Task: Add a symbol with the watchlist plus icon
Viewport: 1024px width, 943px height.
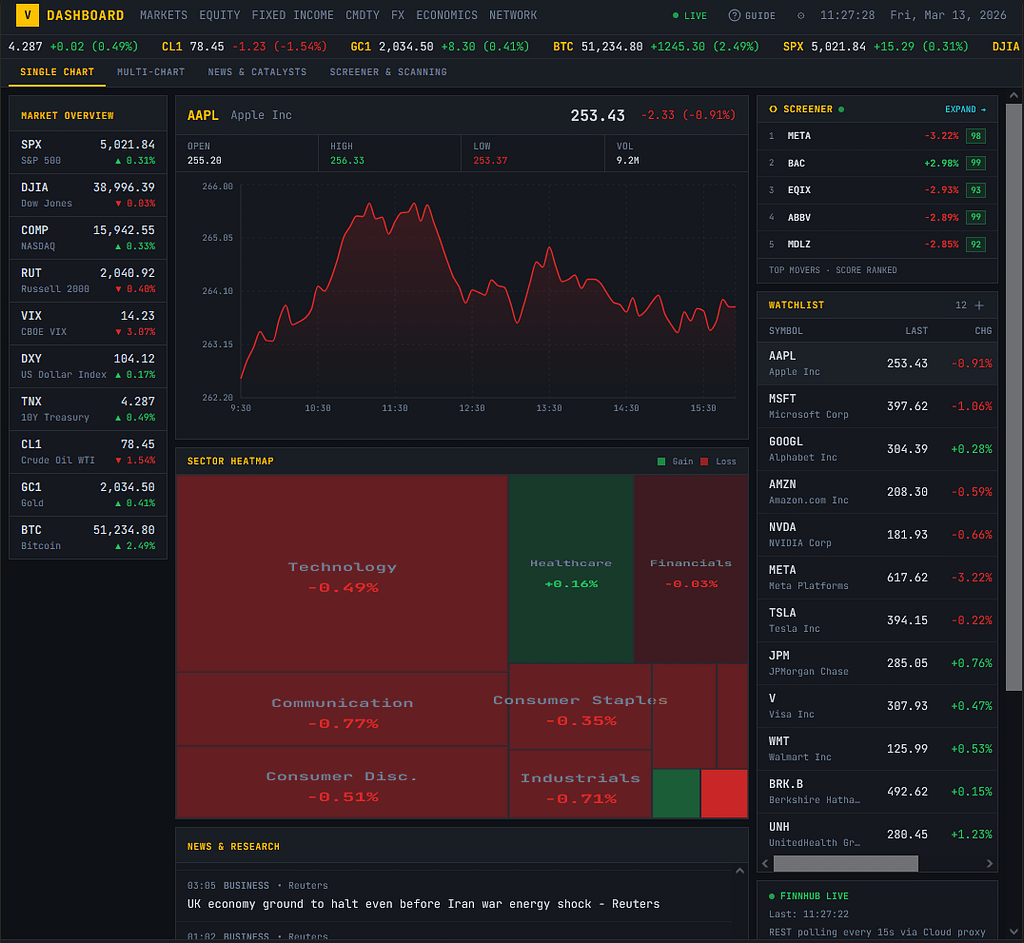Action: (979, 305)
